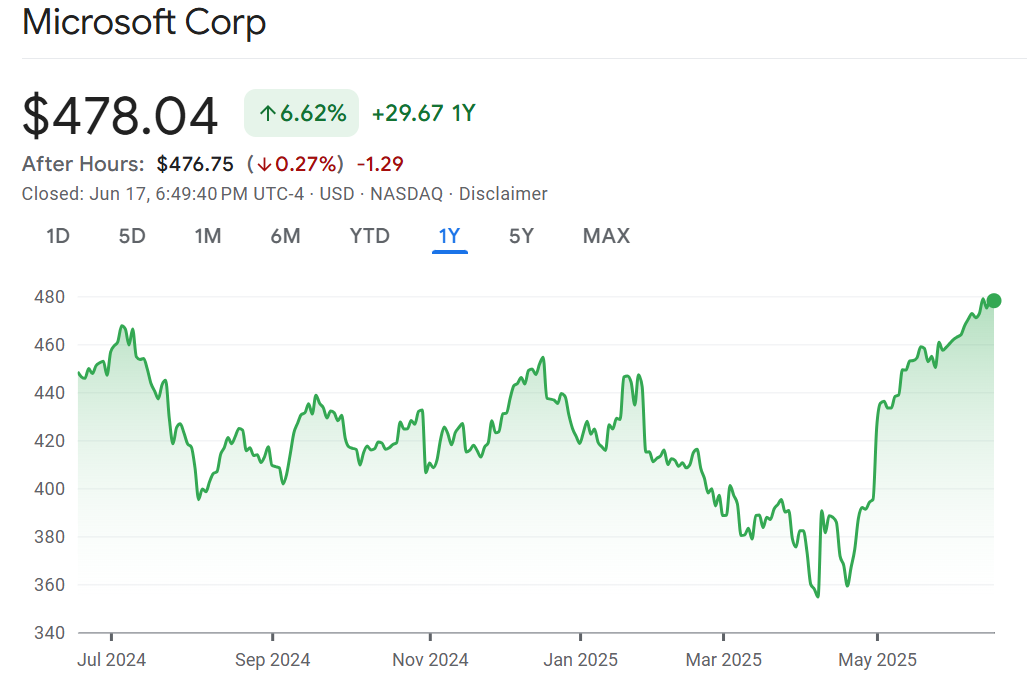Screen dimensions: 1027x691
Task: Open the Disclaimer link
Action: tap(502, 194)
